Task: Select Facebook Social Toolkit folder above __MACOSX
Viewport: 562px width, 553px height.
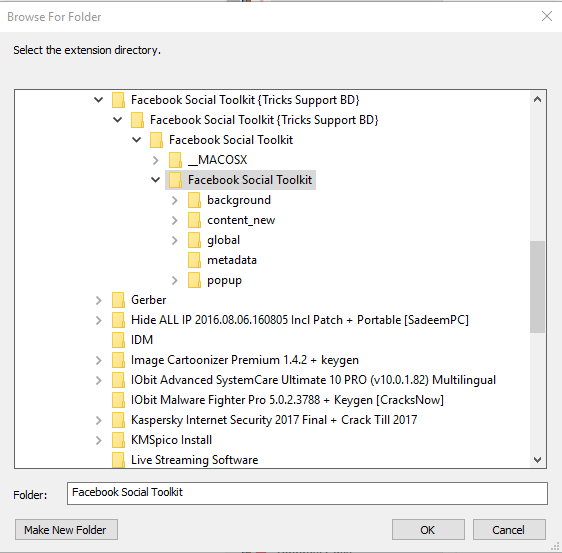Action: 231,140
